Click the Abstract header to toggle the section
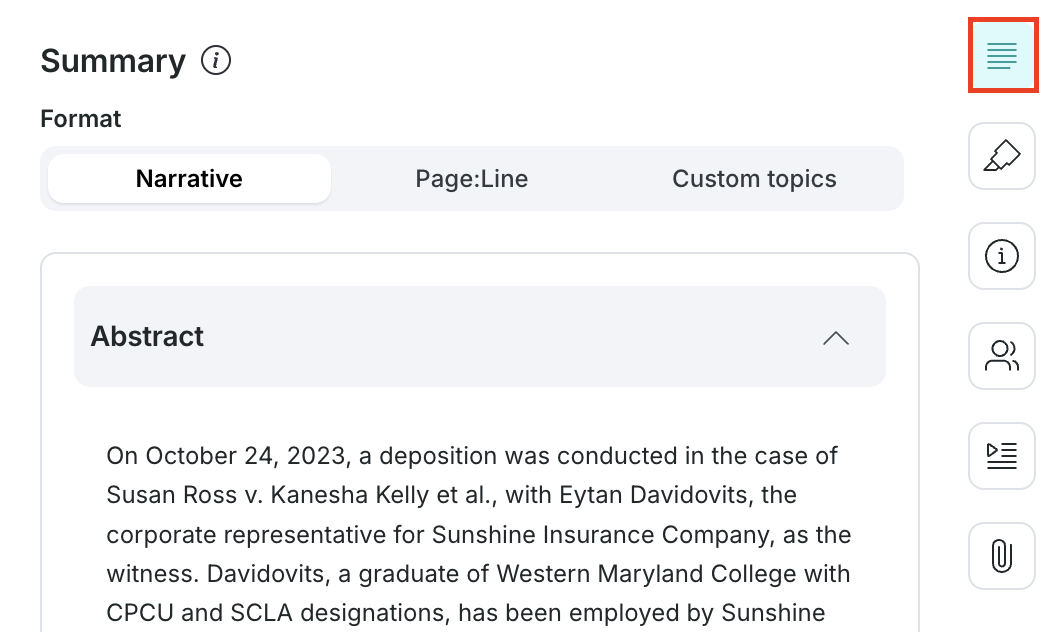Screen dimensions: 1046x632 147,337
